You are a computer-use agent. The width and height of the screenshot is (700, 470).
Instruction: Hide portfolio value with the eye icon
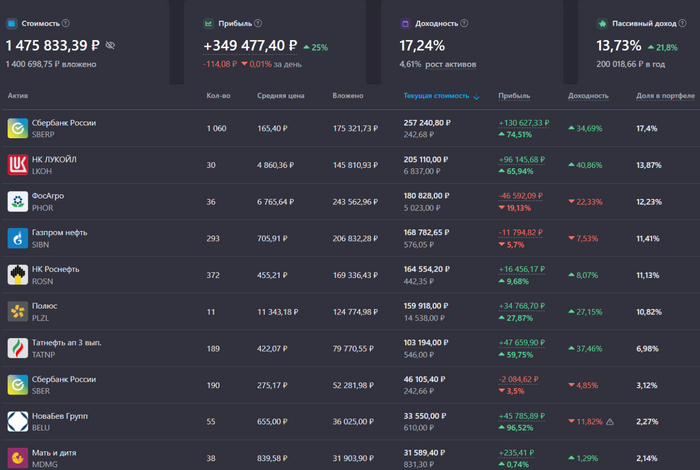point(110,45)
